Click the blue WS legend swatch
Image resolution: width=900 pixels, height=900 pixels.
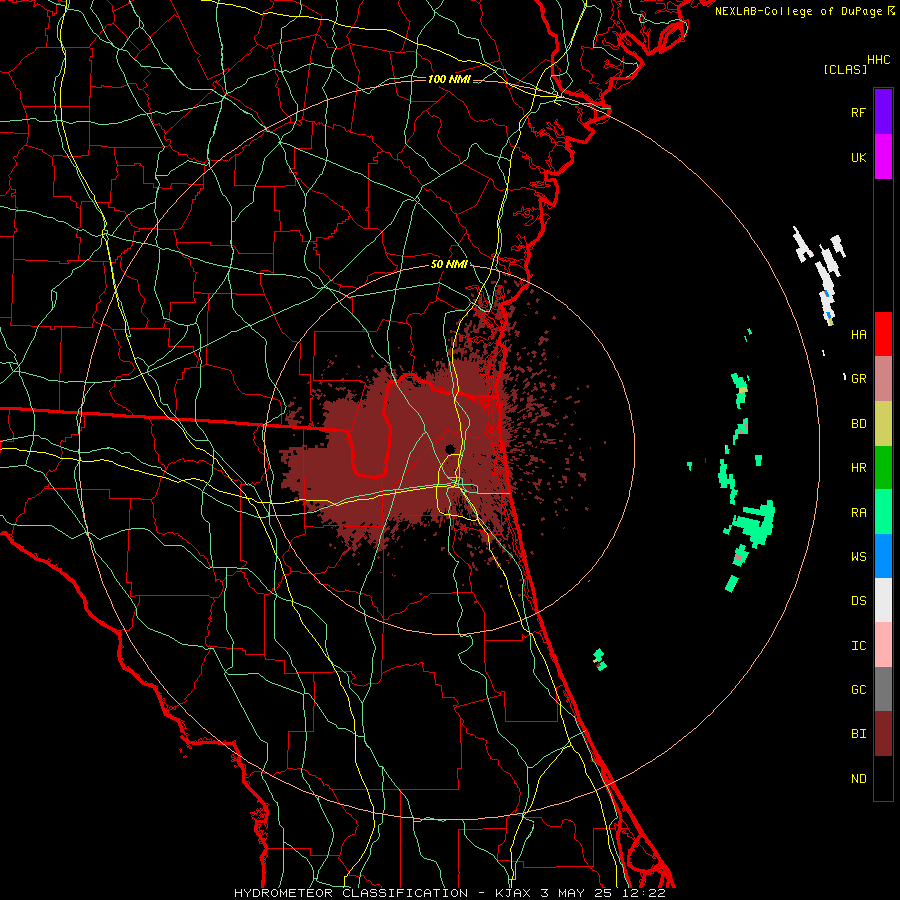pyautogui.click(x=883, y=556)
